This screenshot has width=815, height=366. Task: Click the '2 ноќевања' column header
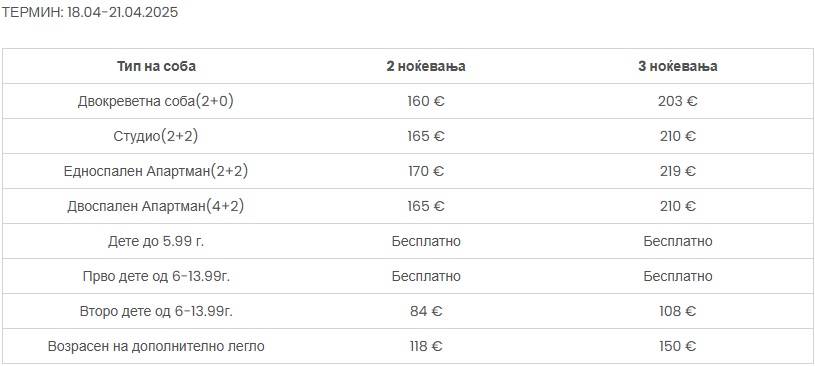[x=426, y=67]
